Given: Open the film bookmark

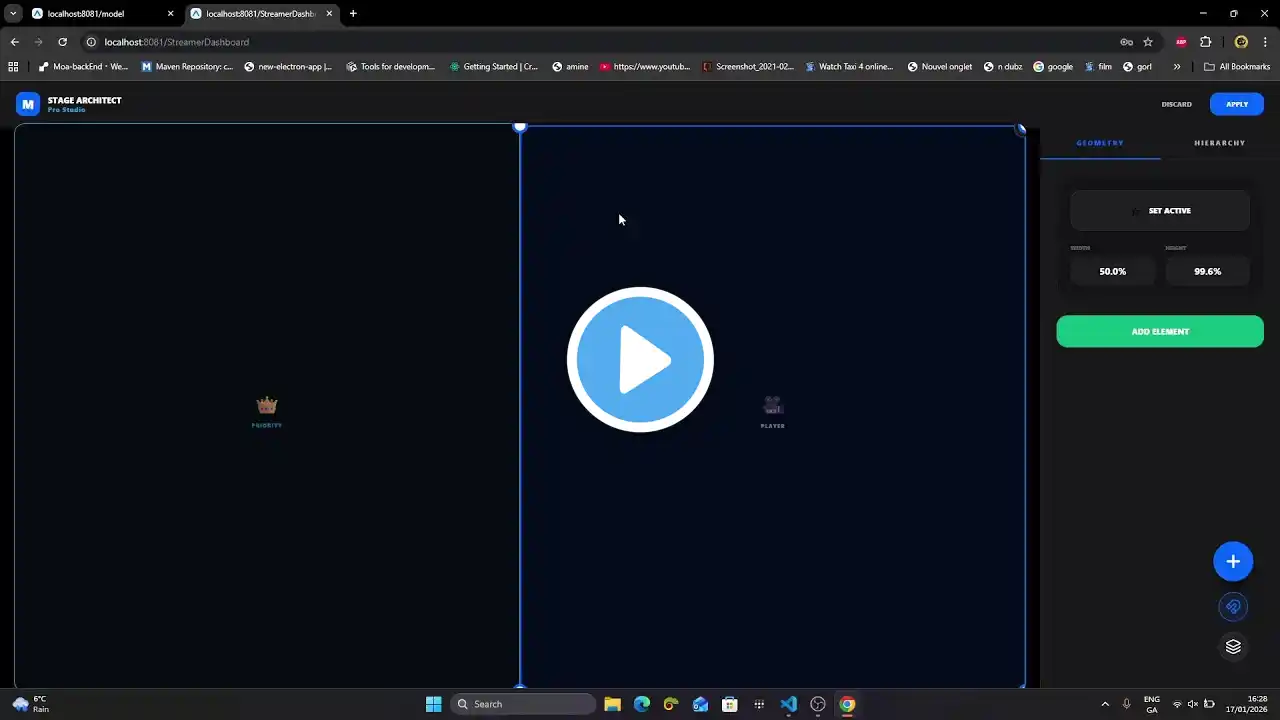Looking at the screenshot, I should tap(1098, 67).
